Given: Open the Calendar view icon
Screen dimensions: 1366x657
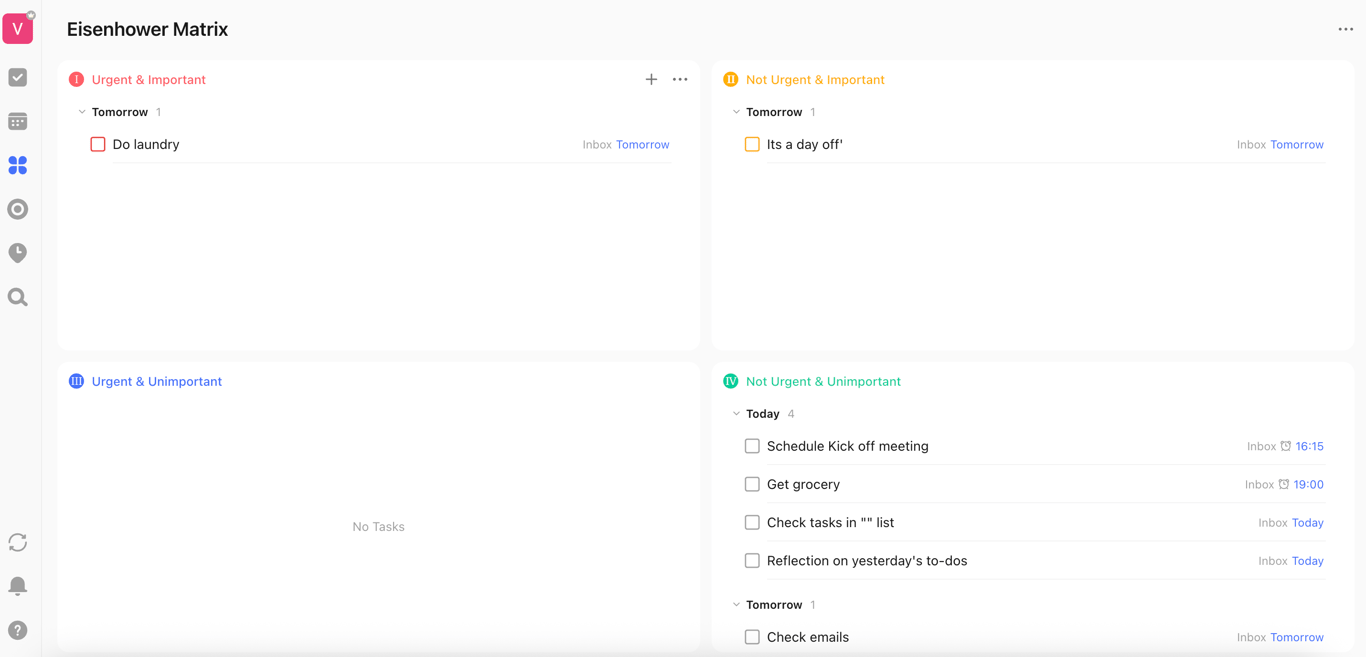Looking at the screenshot, I should pyautogui.click(x=18, y=122).
